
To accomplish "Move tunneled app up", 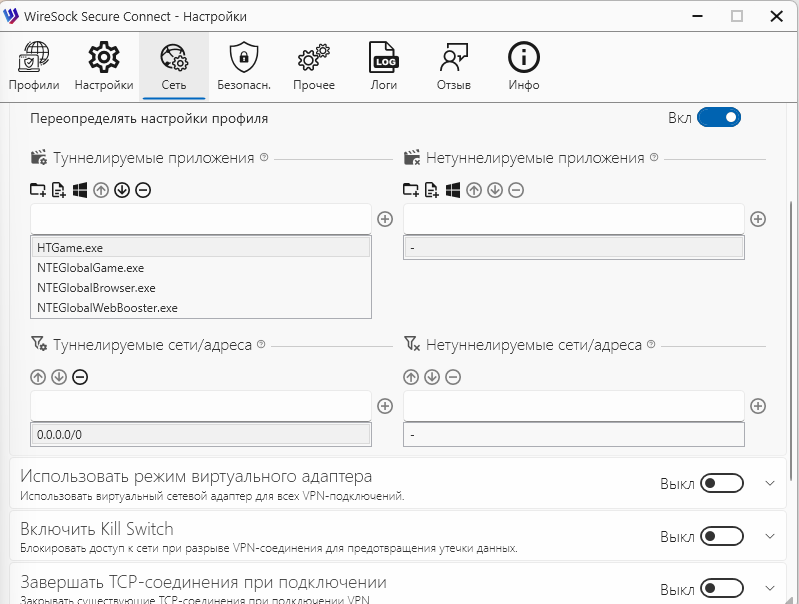I will [101, 191].
